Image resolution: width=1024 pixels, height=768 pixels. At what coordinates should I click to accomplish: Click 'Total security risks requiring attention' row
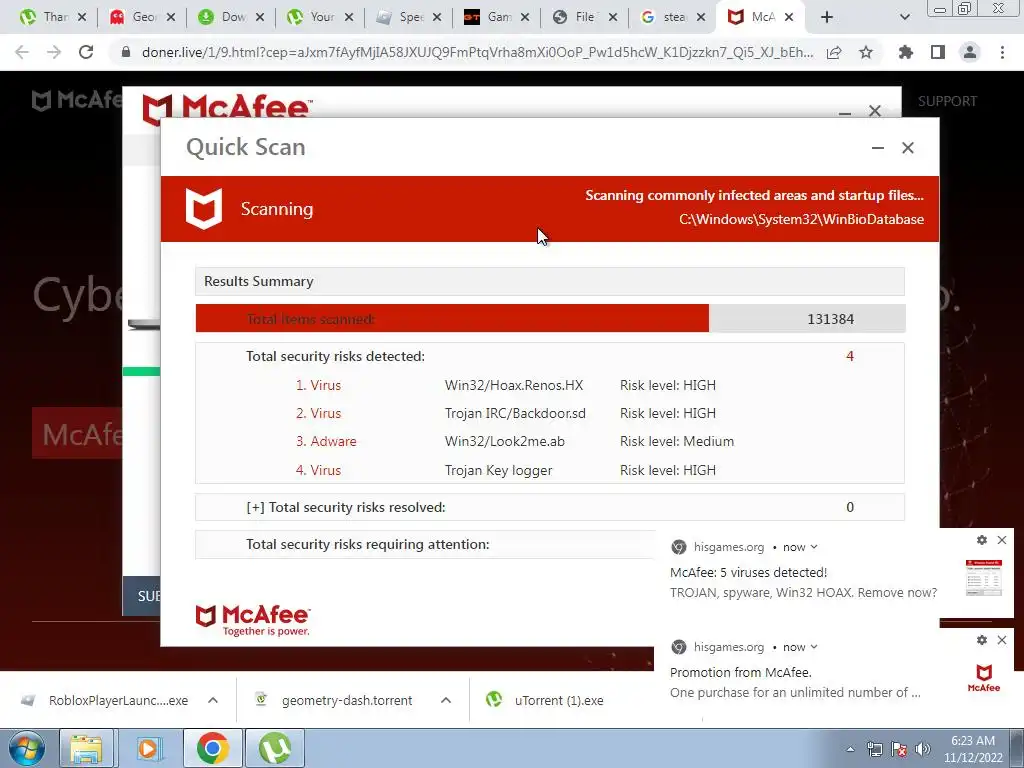pyautogui.click(x=424, y=544)
